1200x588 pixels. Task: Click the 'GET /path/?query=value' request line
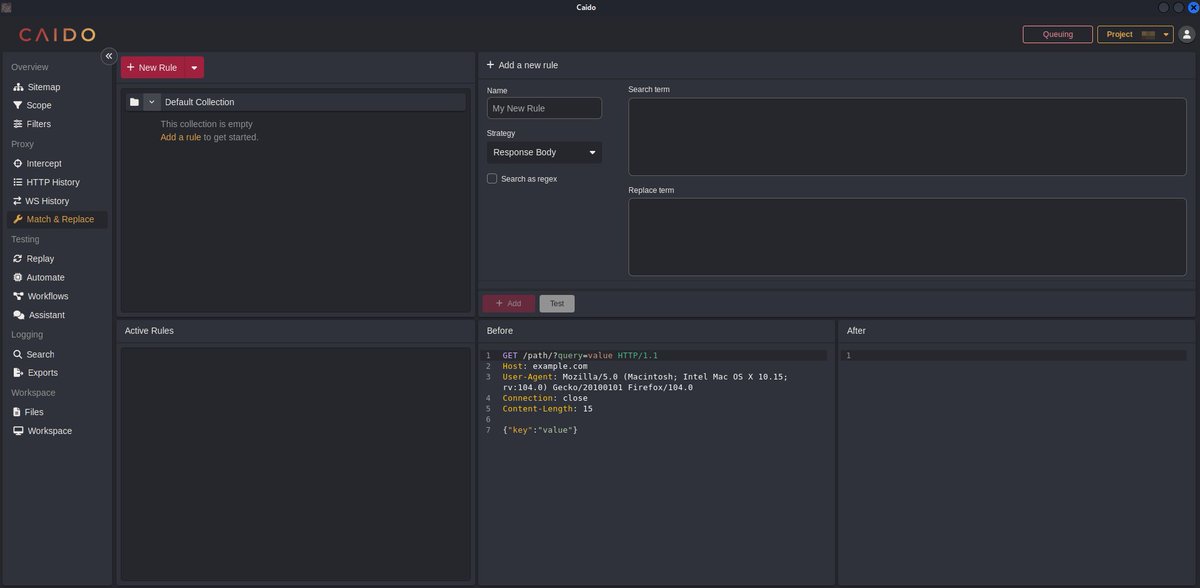(580, 355)
